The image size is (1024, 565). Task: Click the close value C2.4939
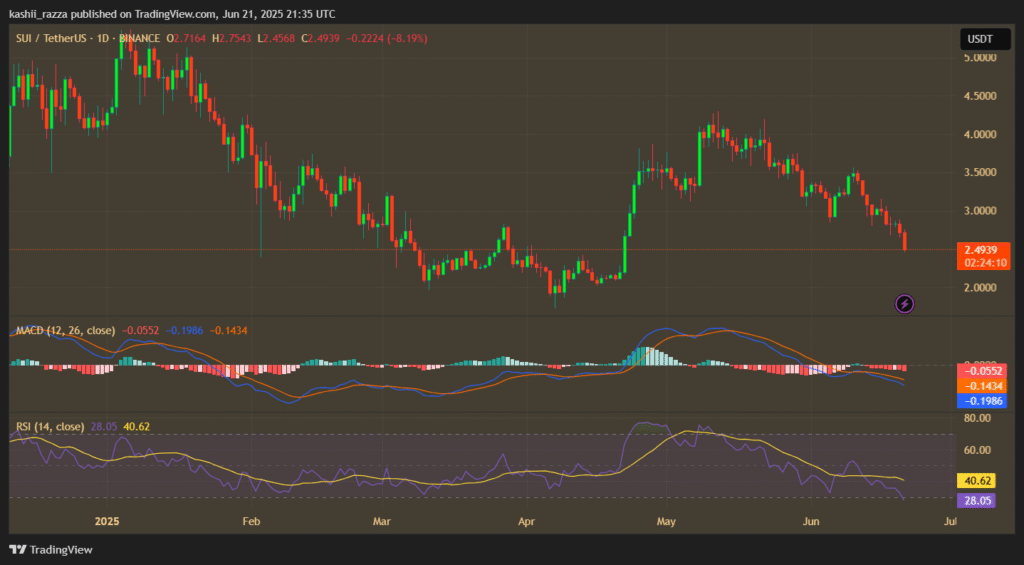(321, 39)
